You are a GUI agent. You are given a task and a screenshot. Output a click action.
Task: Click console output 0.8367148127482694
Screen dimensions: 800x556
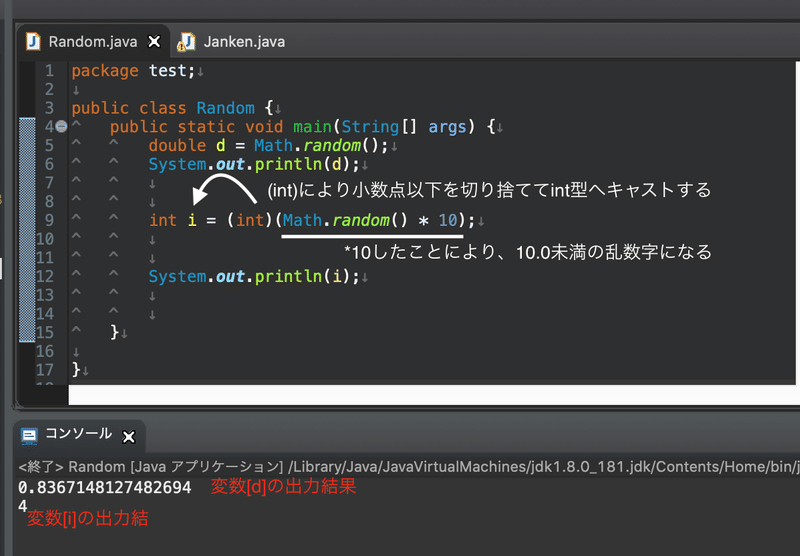[x=105, y=488]
